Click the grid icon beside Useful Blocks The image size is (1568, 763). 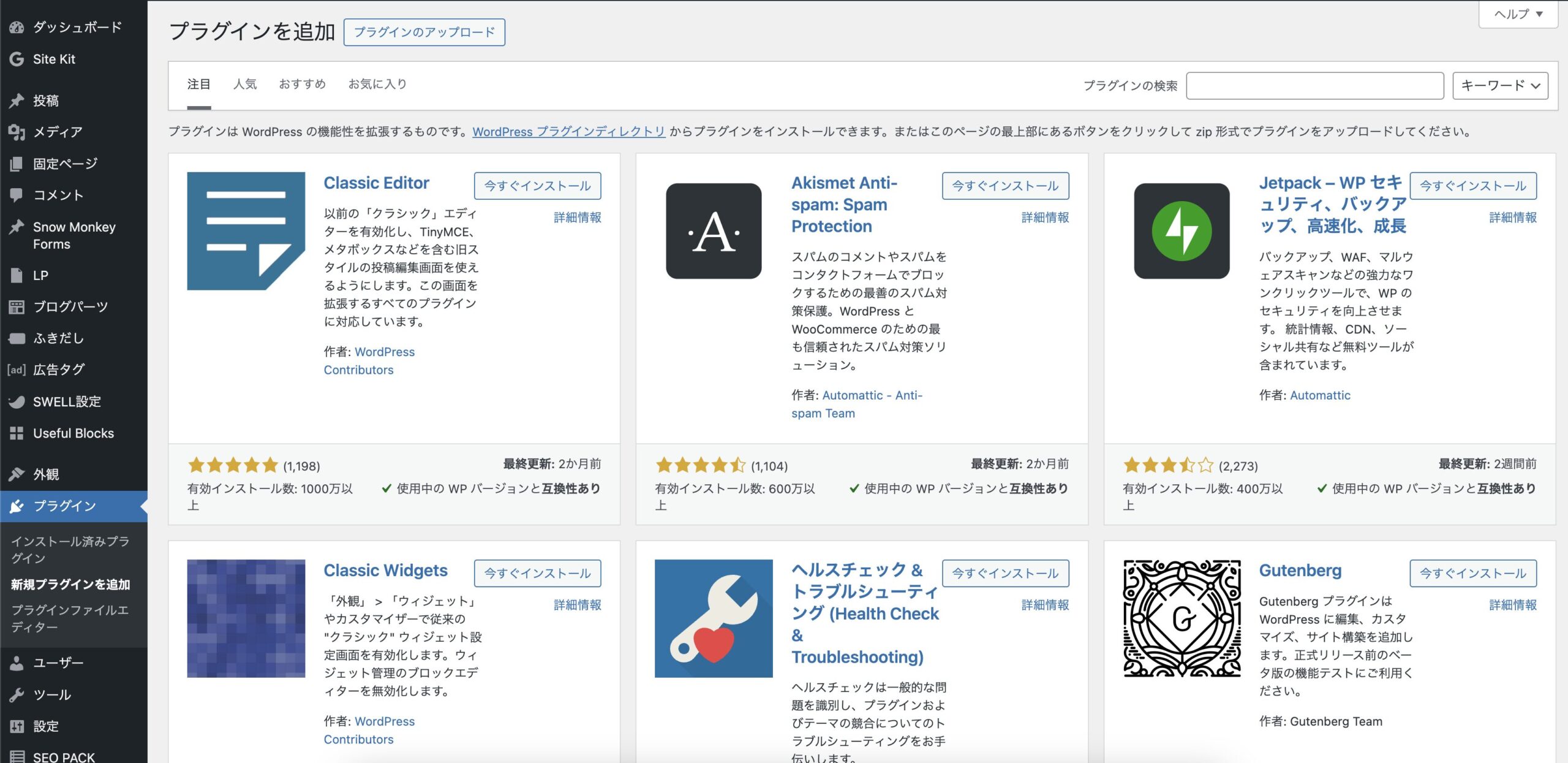click(17, 433)
